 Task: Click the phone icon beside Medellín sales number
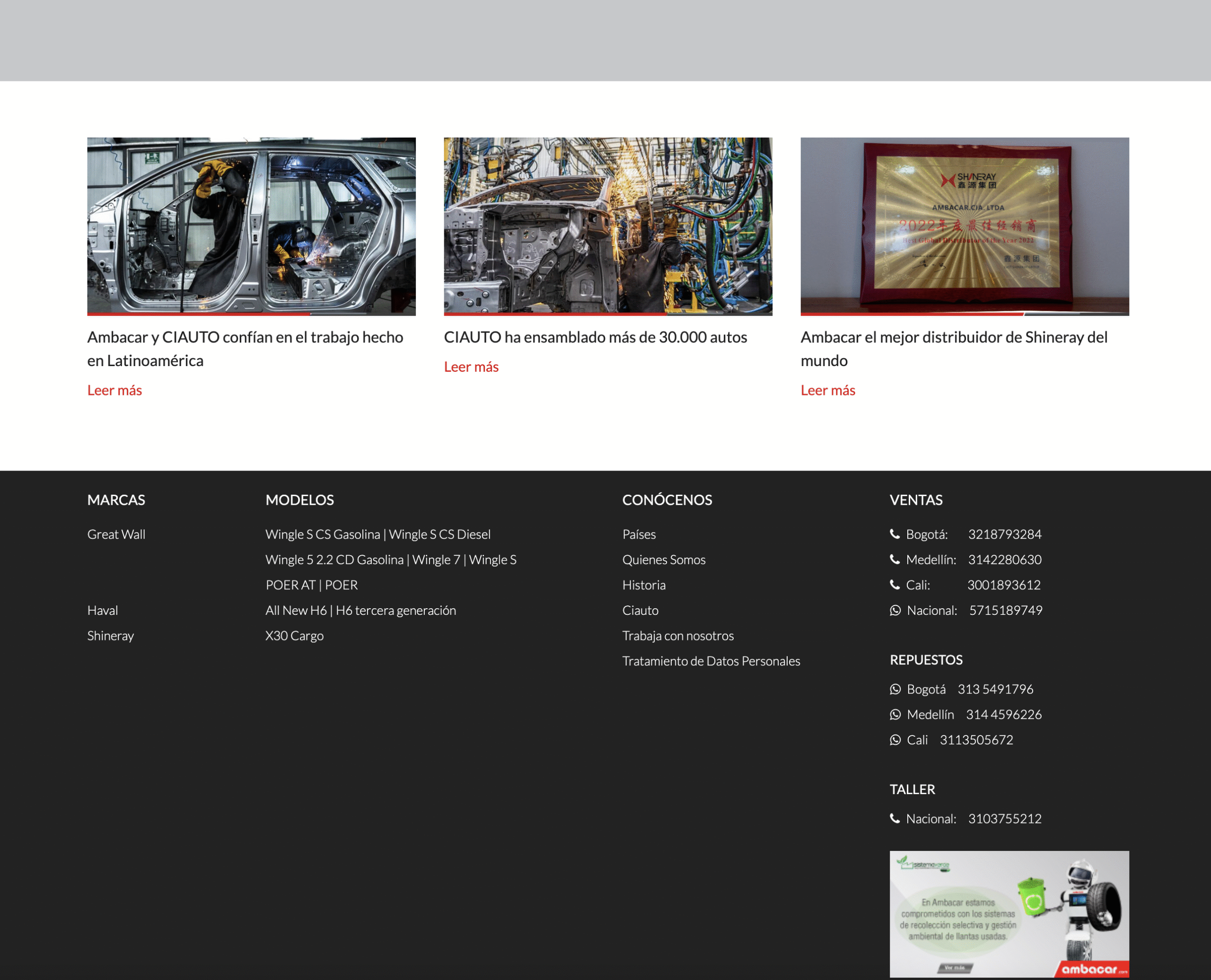pyautogui.click(x=895, y=560)
